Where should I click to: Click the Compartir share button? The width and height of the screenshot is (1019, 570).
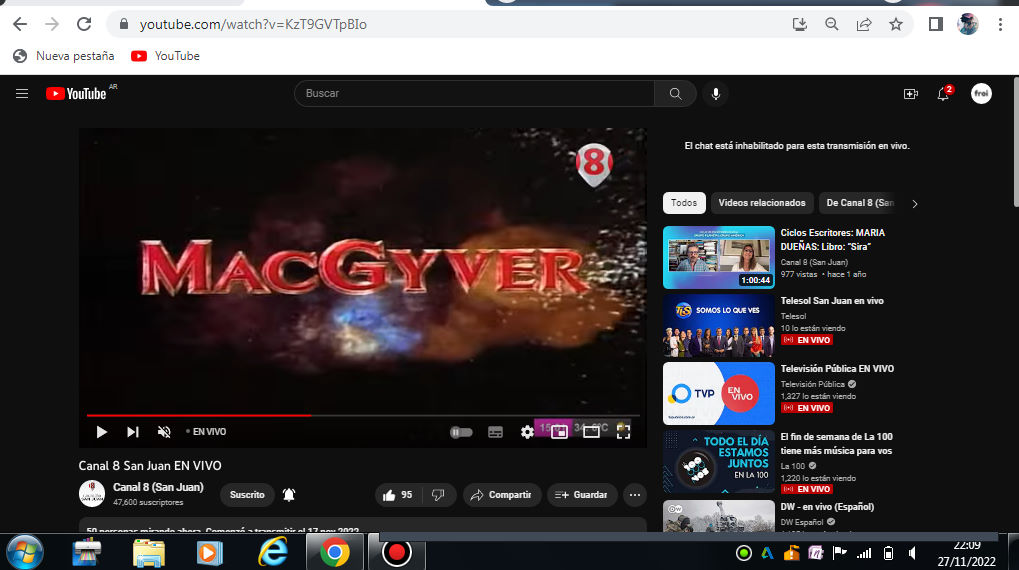pyautogui.click(x=502, y=495)
